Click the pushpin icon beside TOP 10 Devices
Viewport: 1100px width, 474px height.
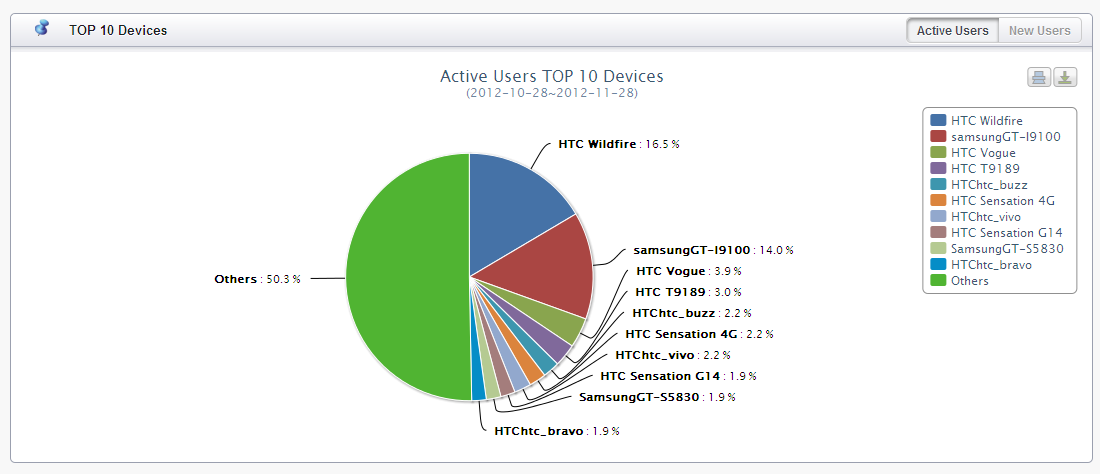click(x=42, y=29)
